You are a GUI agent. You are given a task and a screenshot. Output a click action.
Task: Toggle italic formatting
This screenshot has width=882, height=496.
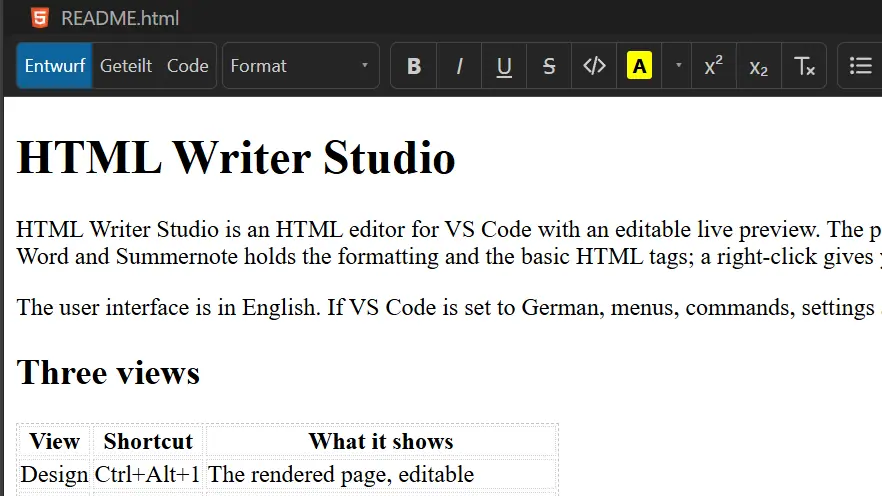pos(459,66)
